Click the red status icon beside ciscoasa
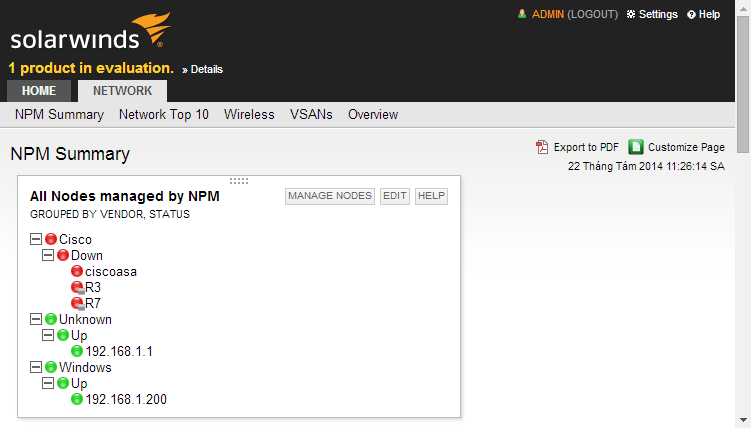Image resolution: width=751 pixels, height=428 pixels. 77,271
